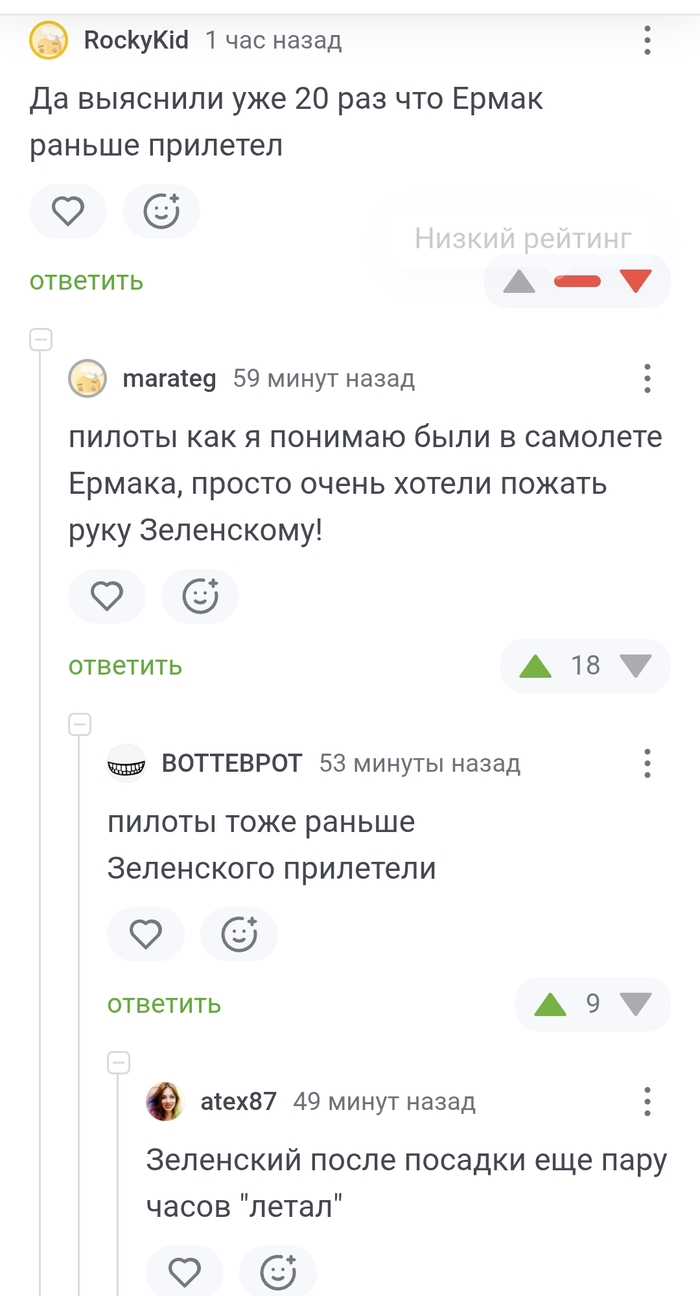700x1296 pixels.
Task: Click the heart icon under atex87's comment
Action: click(184, 1270)
